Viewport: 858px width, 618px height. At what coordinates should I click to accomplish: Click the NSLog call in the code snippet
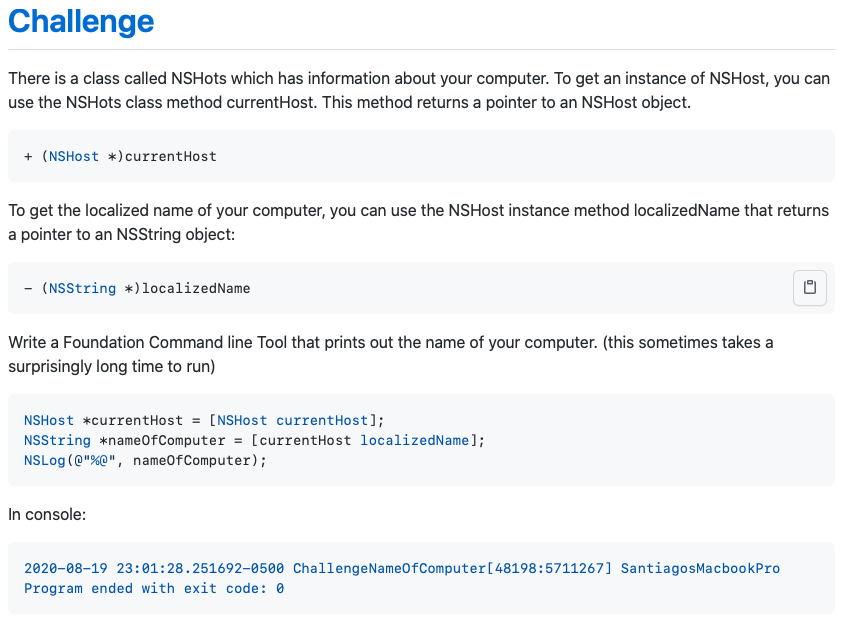[145, 460]
